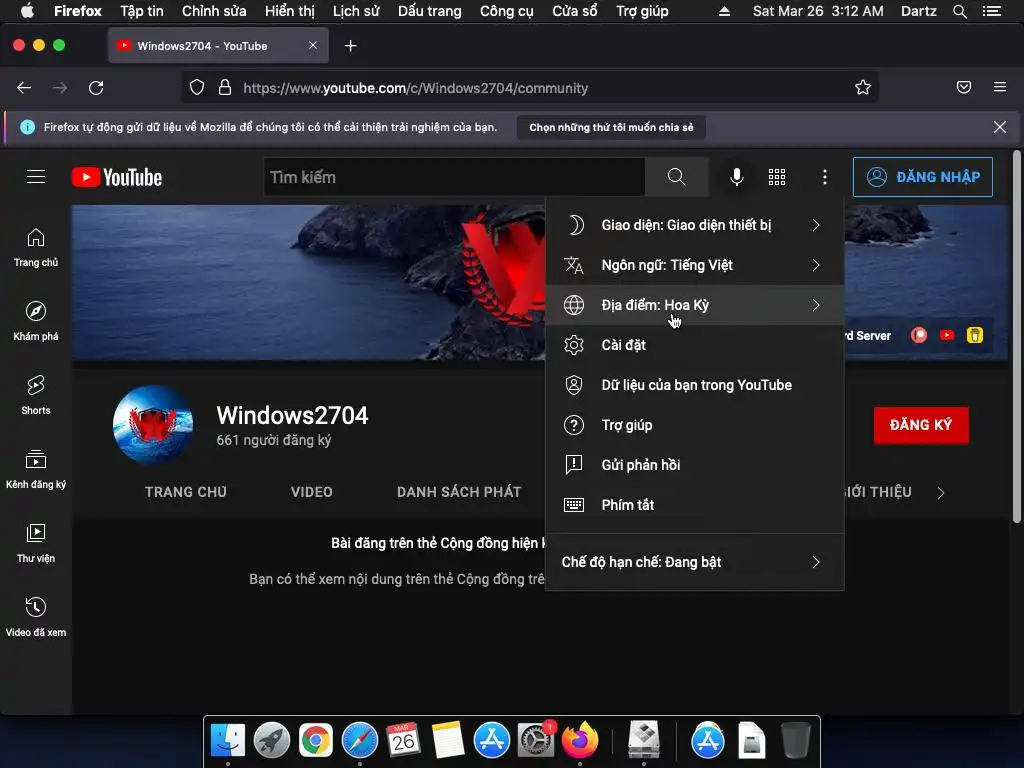Switch to VIDEO channel tab
This screenshot has width=1024, height=768.
point(312,492)
